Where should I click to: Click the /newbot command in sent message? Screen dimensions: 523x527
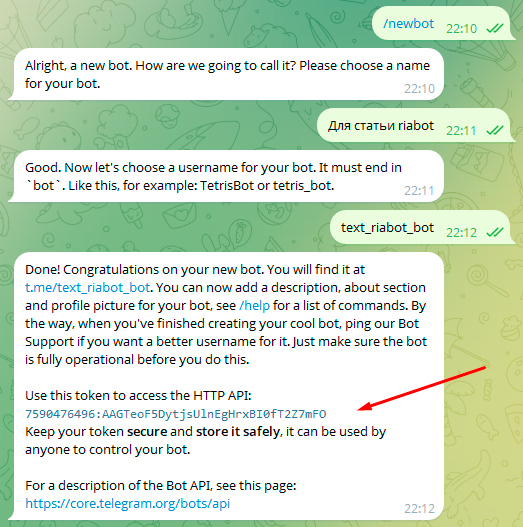click(408, 24)
